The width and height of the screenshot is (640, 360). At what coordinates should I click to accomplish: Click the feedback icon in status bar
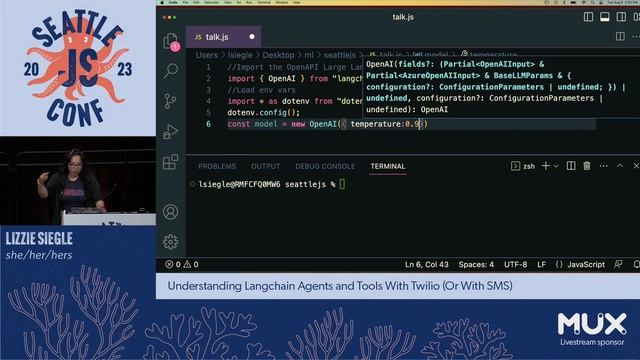pos(618,264)
